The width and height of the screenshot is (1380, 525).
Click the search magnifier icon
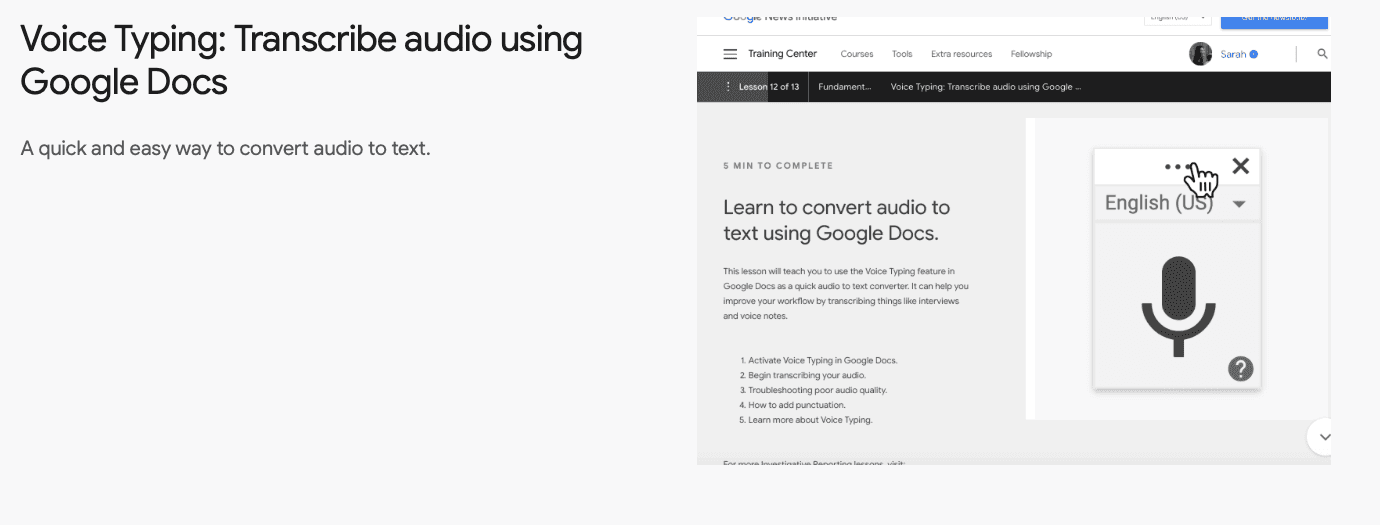(x=1323, y=54)
